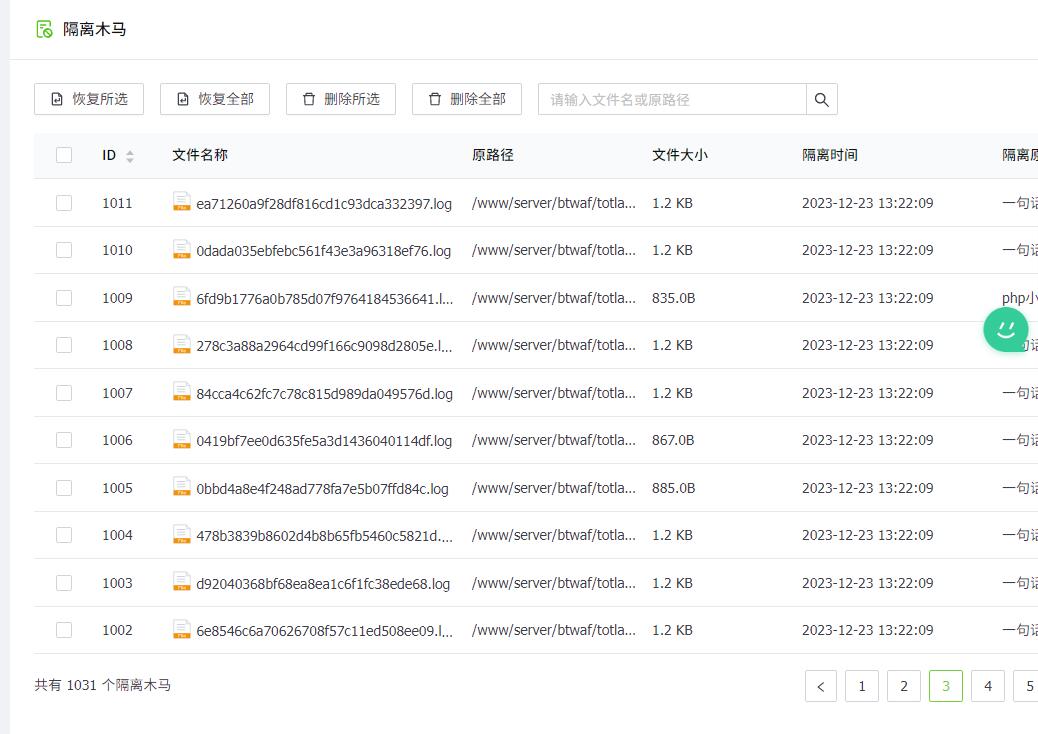Check the box for row ID 1009
1038x734 pixels.
64,298
